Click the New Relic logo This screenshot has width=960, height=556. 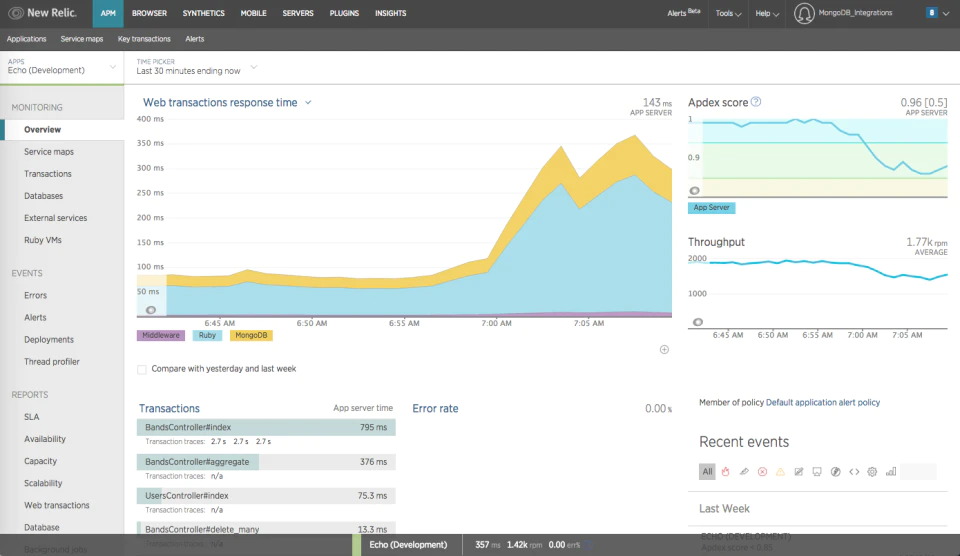click(x=42, y=13)
